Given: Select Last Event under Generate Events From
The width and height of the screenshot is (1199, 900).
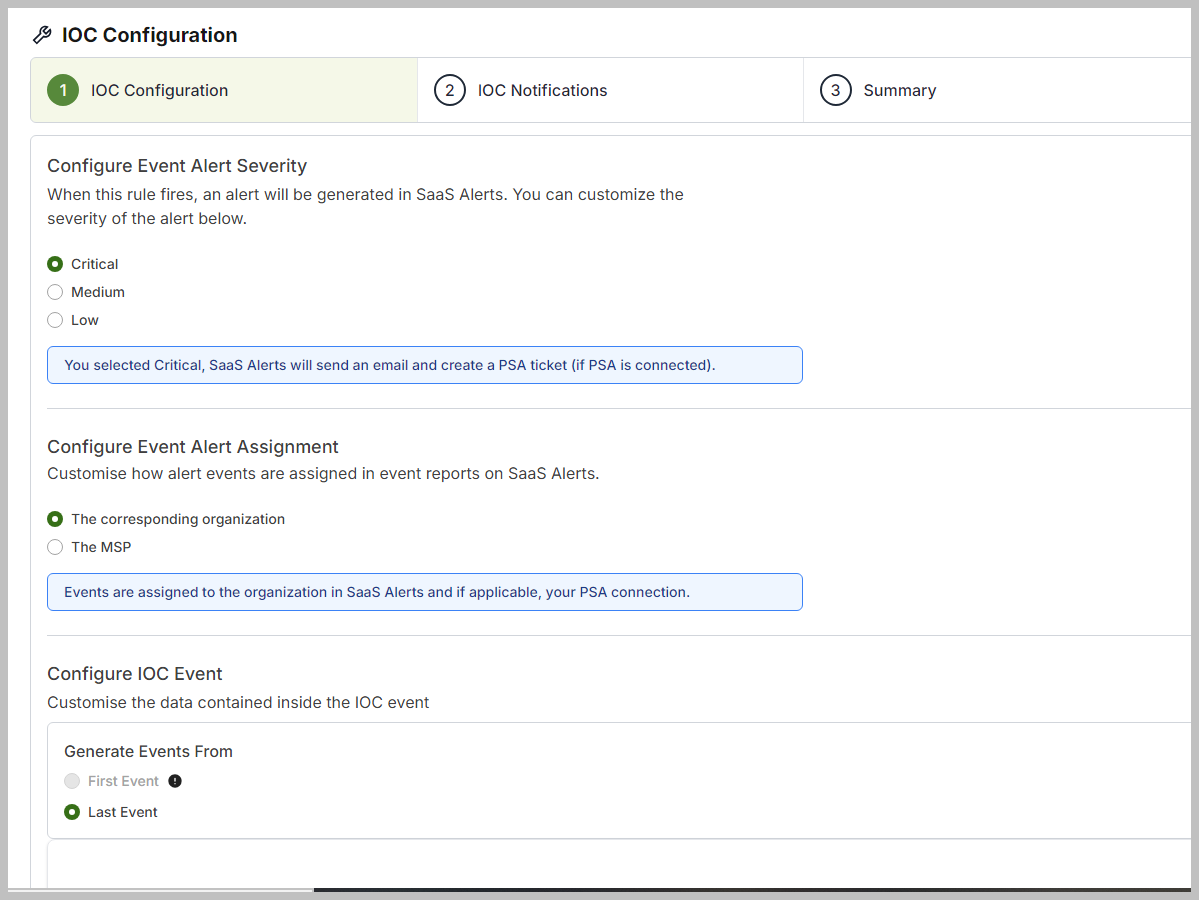Looking at the screenshot, I should tap(72, 812).
